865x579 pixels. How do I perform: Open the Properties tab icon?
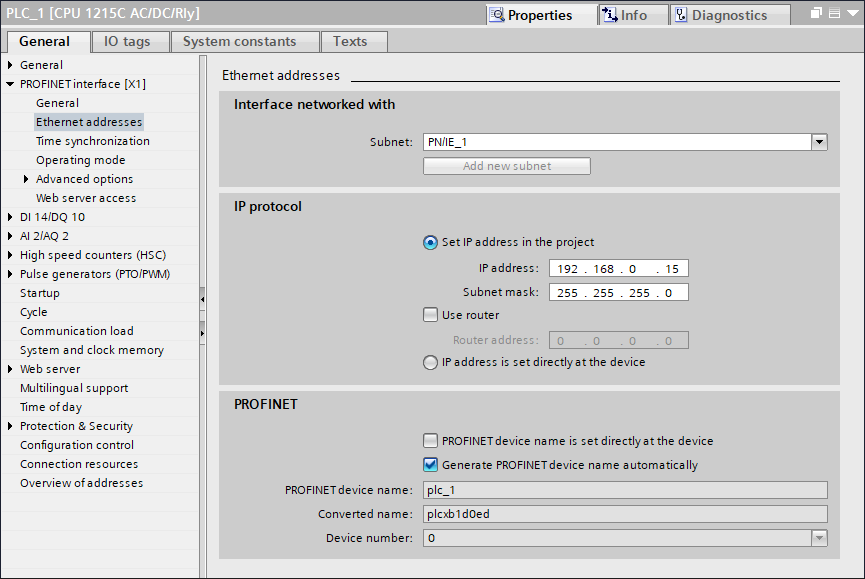497,15
